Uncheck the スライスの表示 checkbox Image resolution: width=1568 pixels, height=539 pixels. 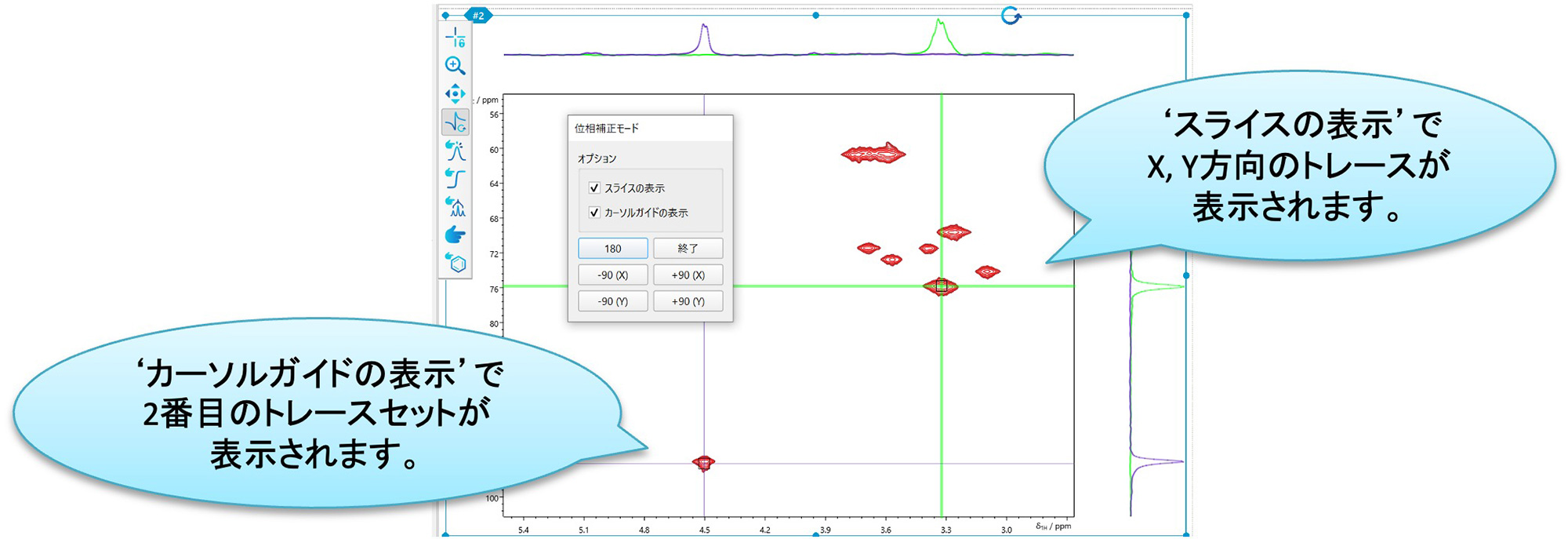click(594, 188)
